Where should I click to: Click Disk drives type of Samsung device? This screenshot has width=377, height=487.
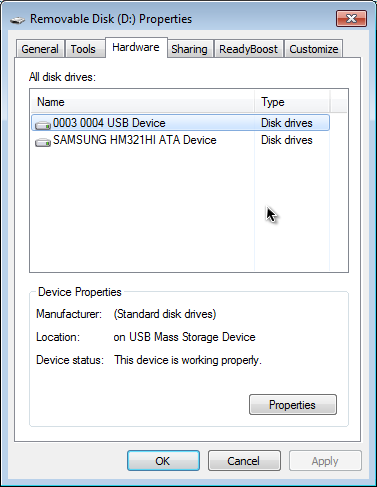pos(287,140)
